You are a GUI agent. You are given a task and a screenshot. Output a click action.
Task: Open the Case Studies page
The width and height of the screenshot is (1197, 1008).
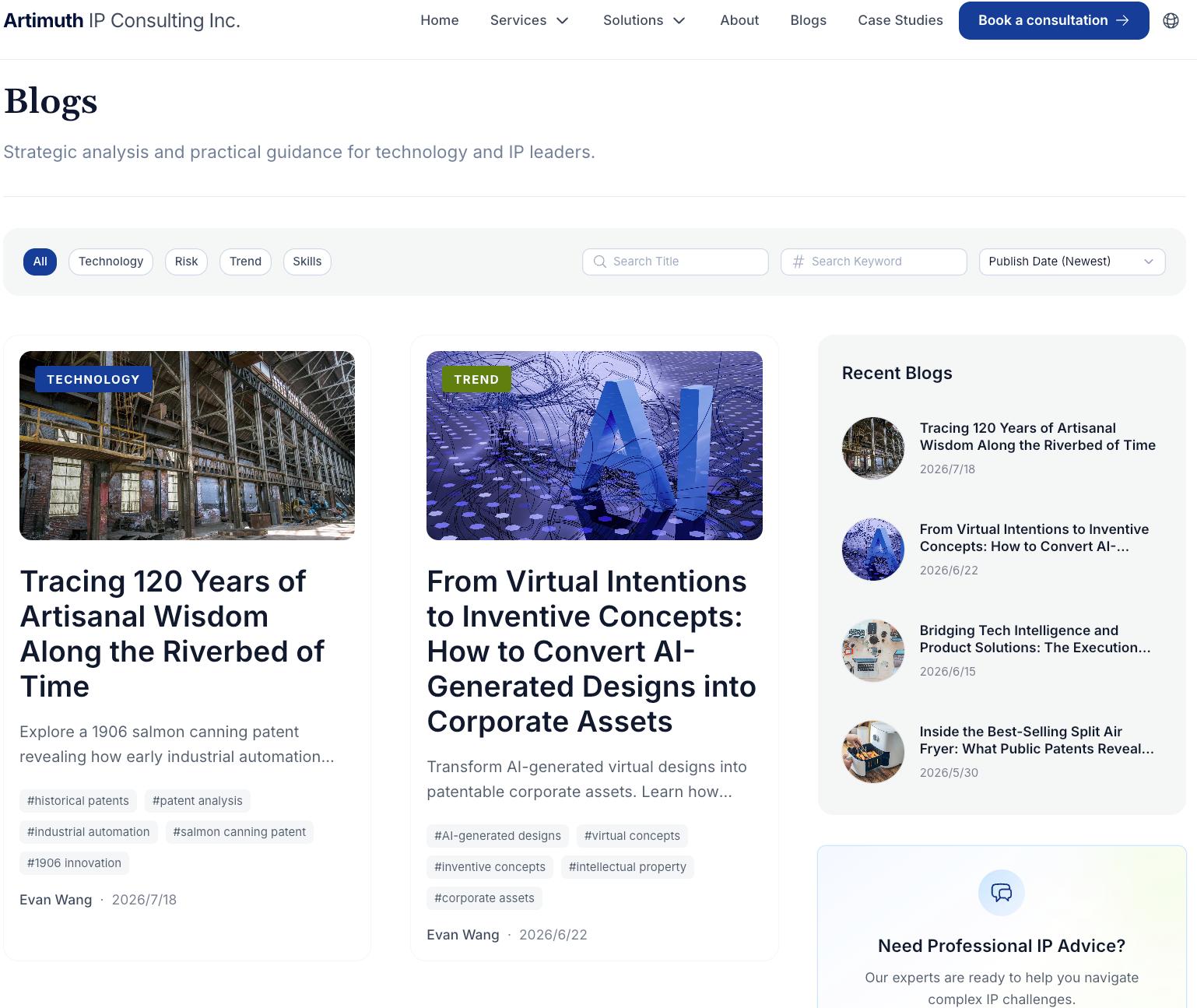pyautogui.click(x=900, y=20)
